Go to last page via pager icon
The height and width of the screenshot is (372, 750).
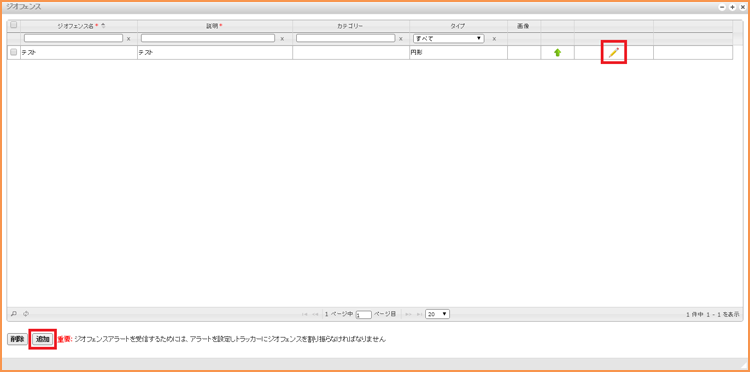[x=419, y=314]
